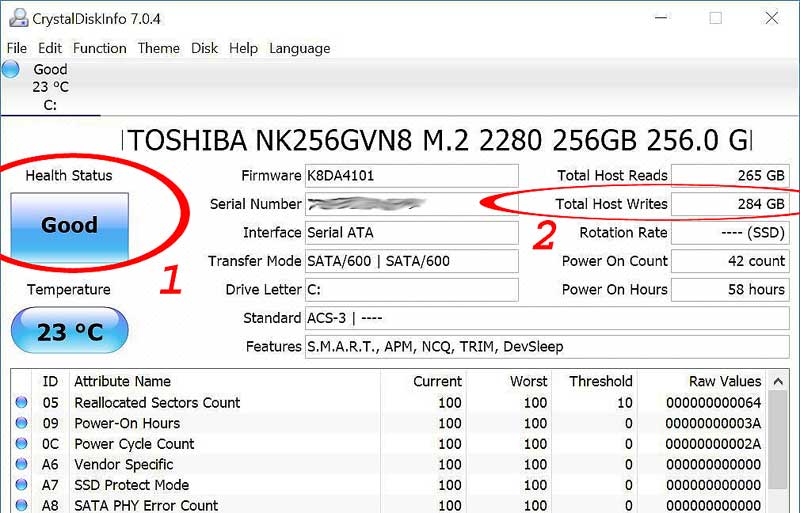The width and height of the screenshot is (800, 513).
Task: Open the Disk menu
Action: pos(204,48)
